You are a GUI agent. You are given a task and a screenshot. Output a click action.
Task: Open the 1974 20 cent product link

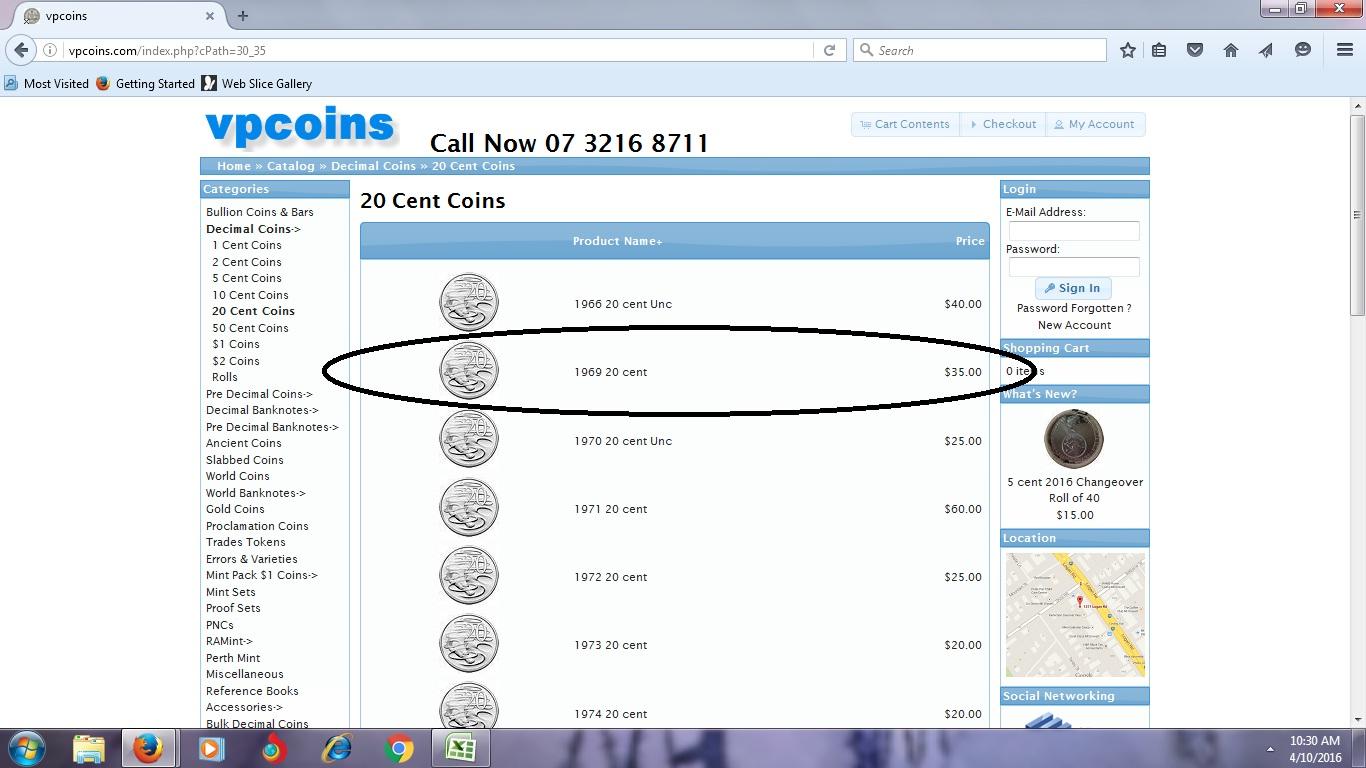610,714
